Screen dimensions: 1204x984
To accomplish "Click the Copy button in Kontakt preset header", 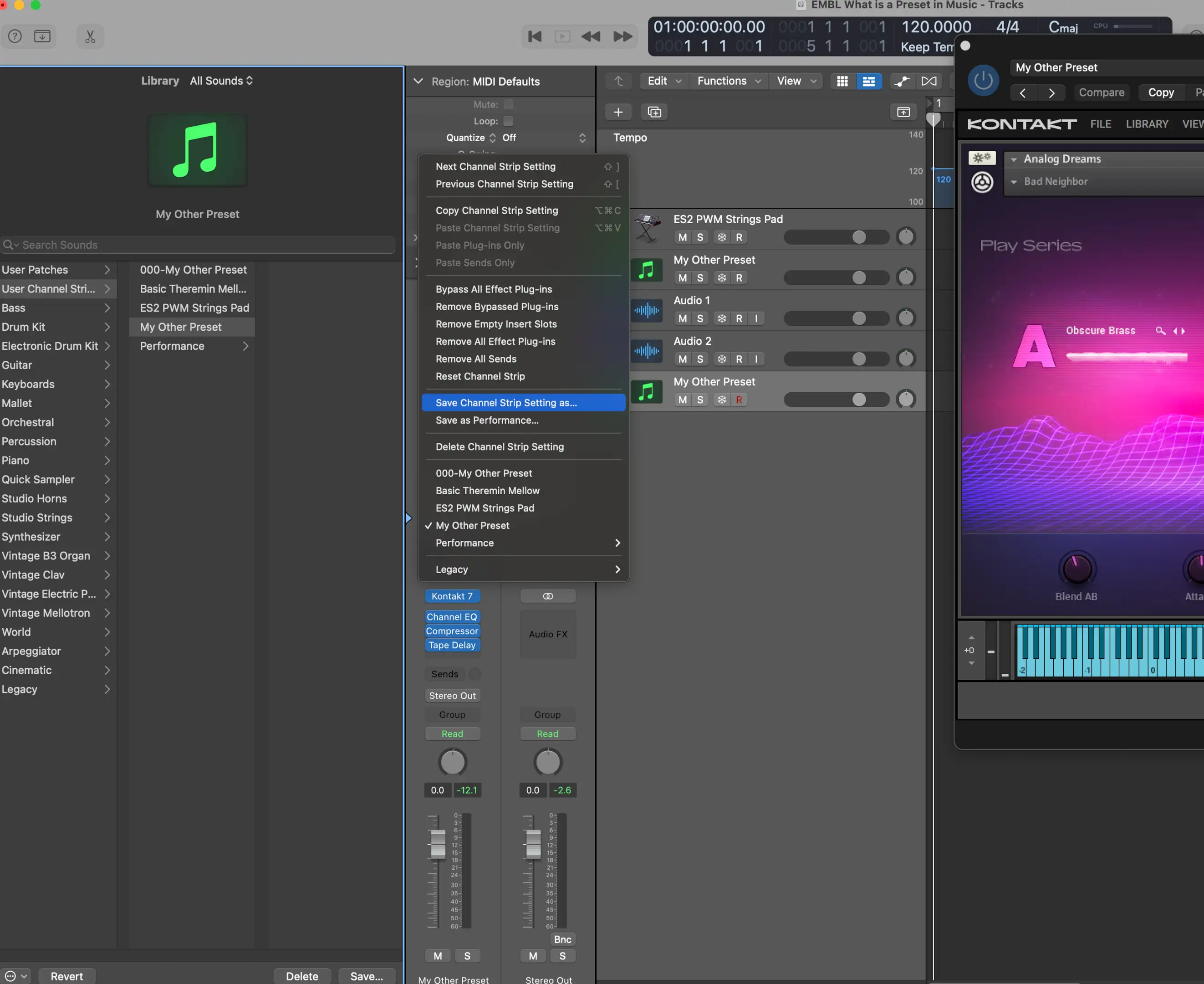I will click(1160, 90).
